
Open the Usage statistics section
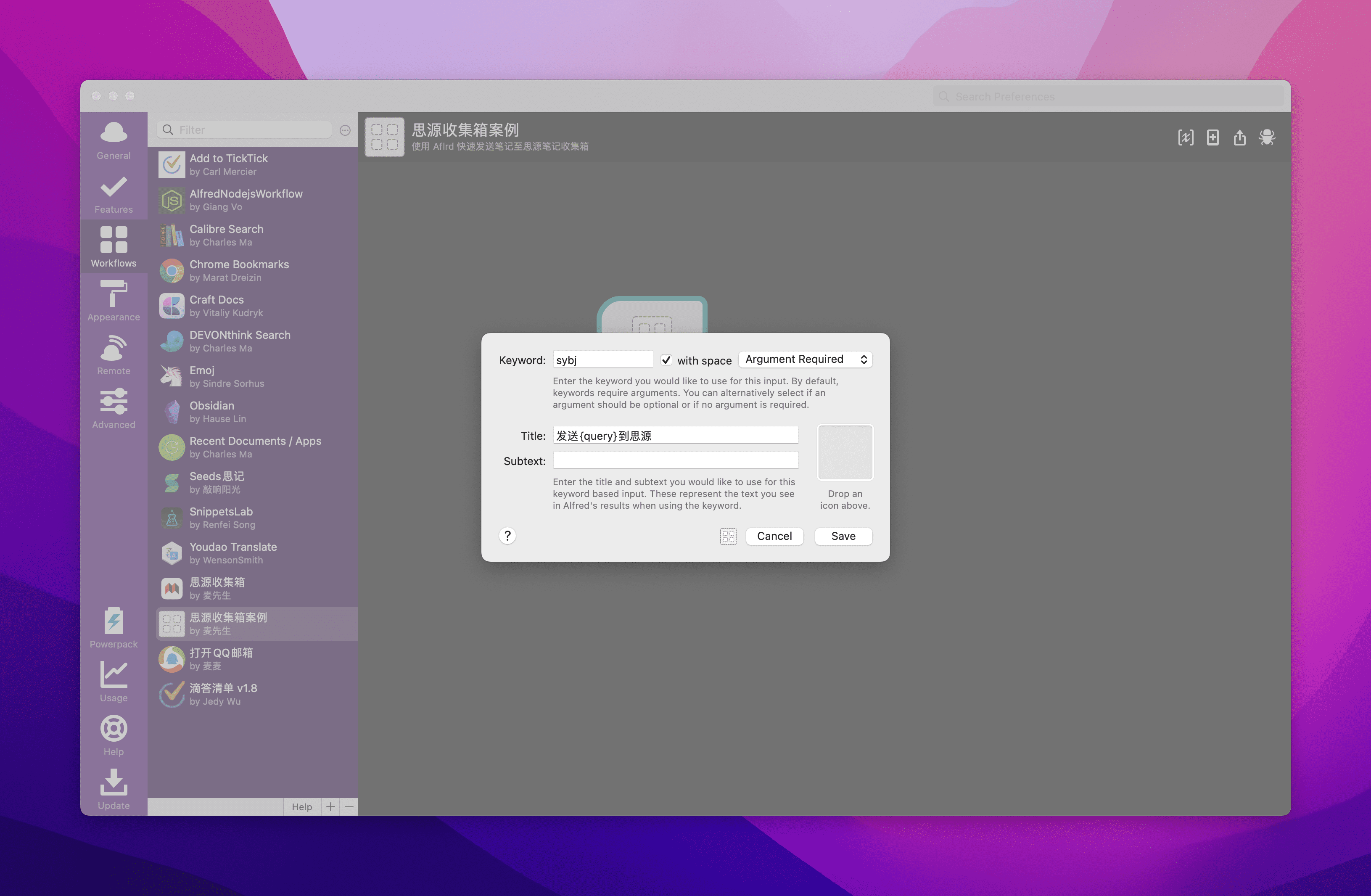114,681
